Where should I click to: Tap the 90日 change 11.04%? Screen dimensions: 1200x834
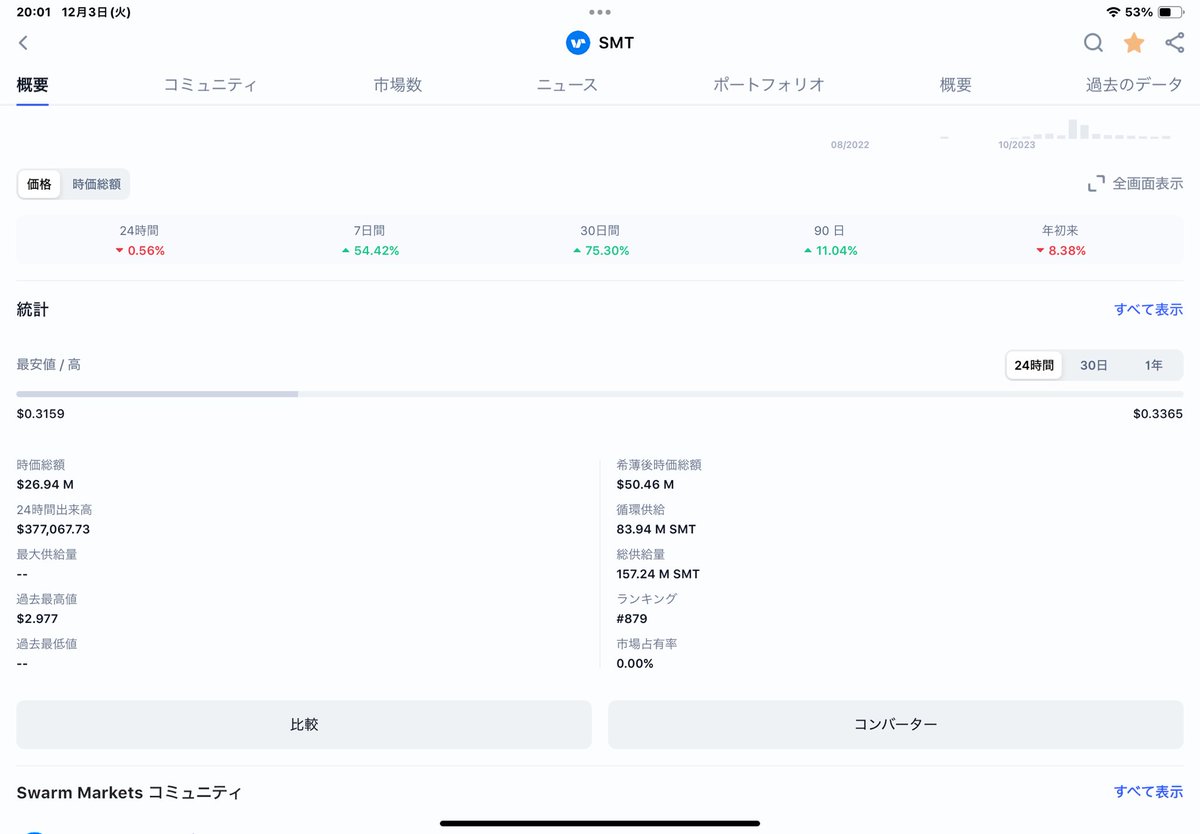point(831,251)
